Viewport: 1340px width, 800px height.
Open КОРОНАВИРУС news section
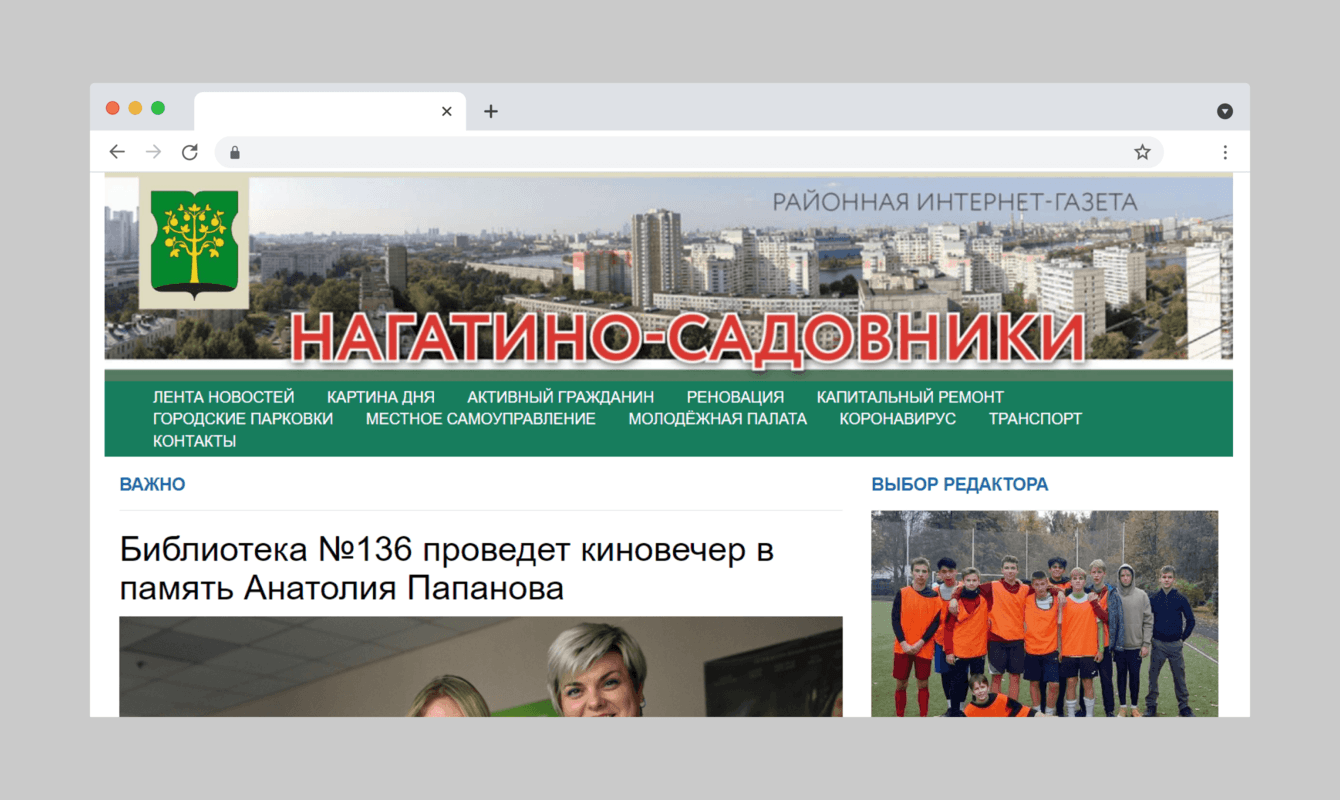[x=898, y=418]
